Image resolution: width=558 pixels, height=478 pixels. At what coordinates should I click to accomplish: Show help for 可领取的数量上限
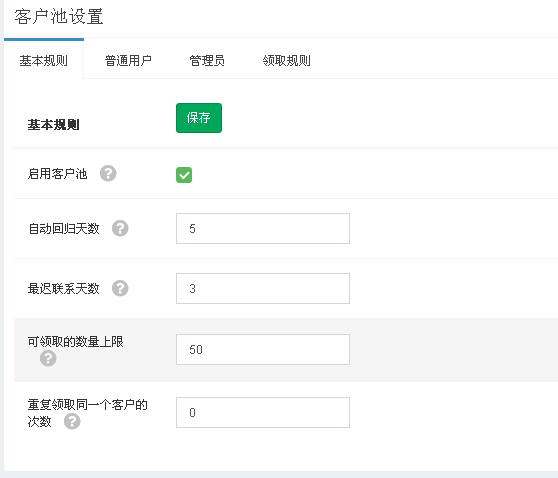click(x=48, y=358)
